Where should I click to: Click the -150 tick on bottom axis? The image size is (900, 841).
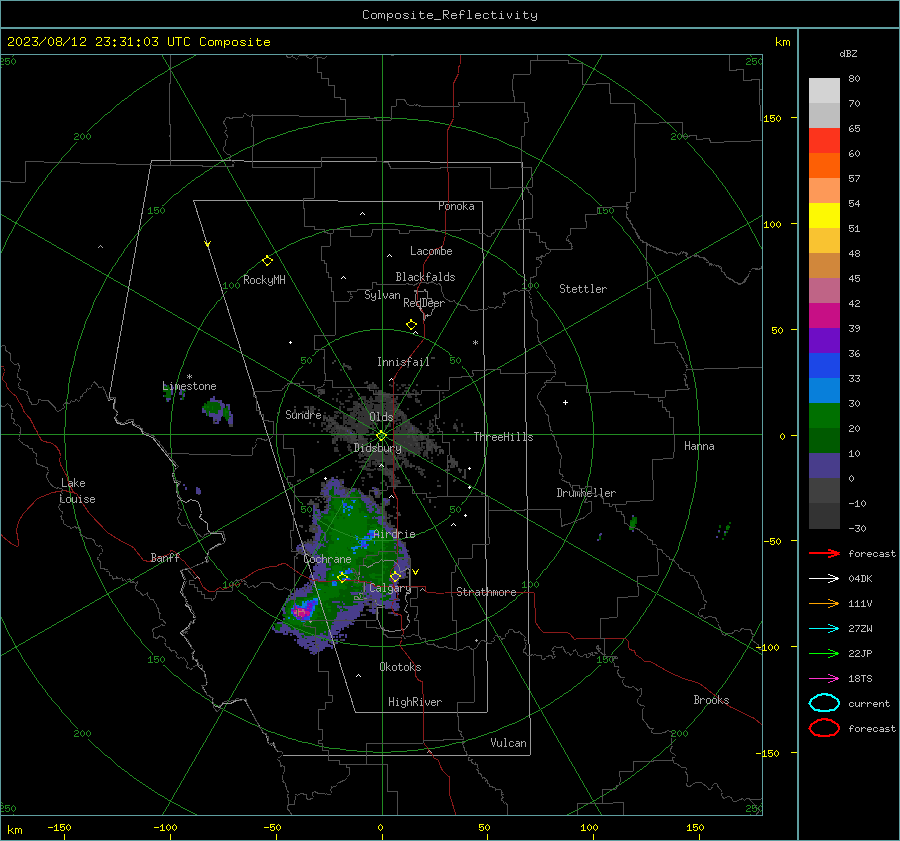pyautogui.click(x=59, y=827)
